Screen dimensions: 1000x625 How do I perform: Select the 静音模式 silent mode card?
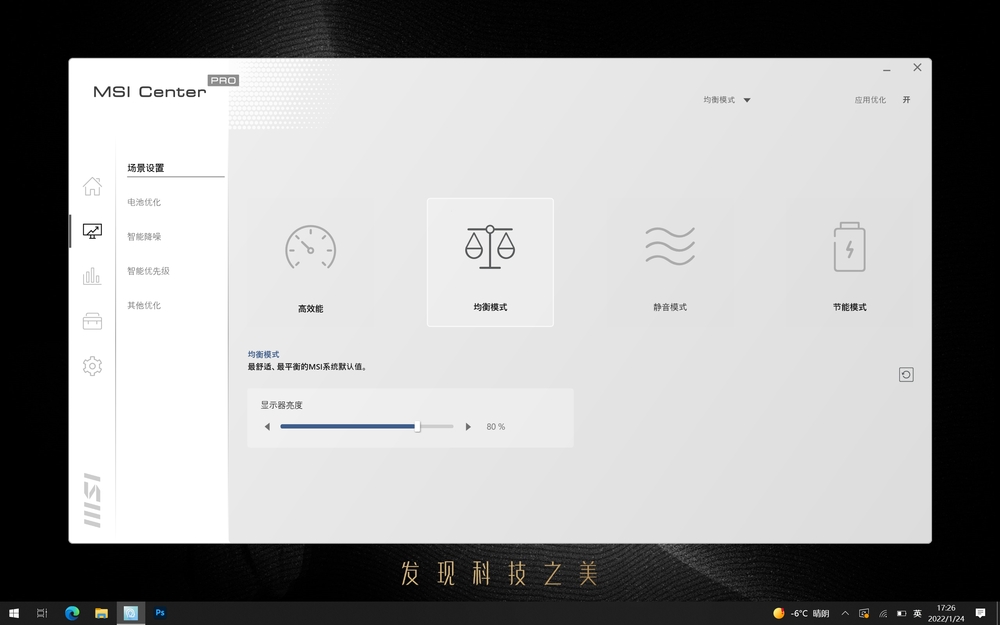coord(670,263)
